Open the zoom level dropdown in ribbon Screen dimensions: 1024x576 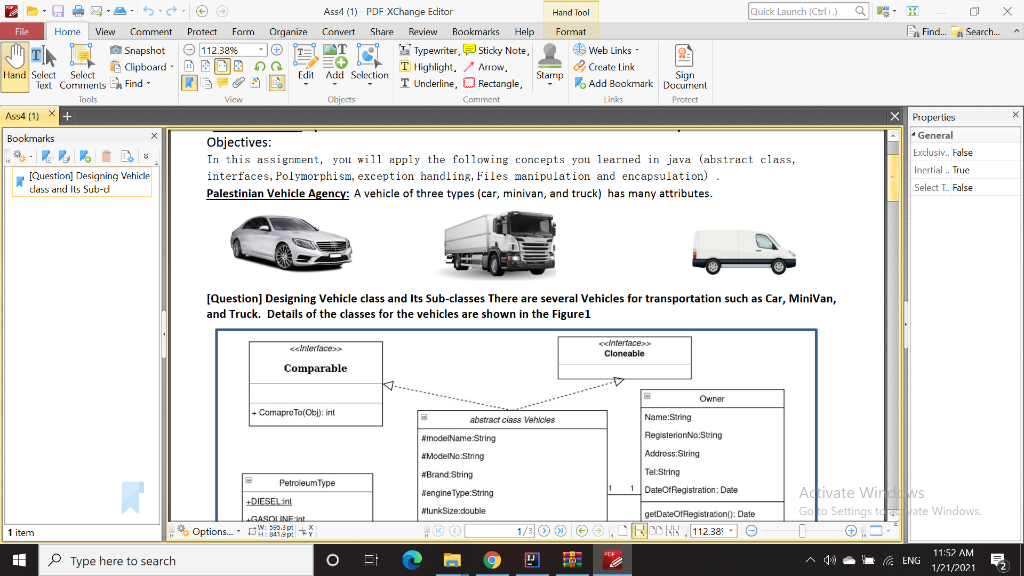263,50
